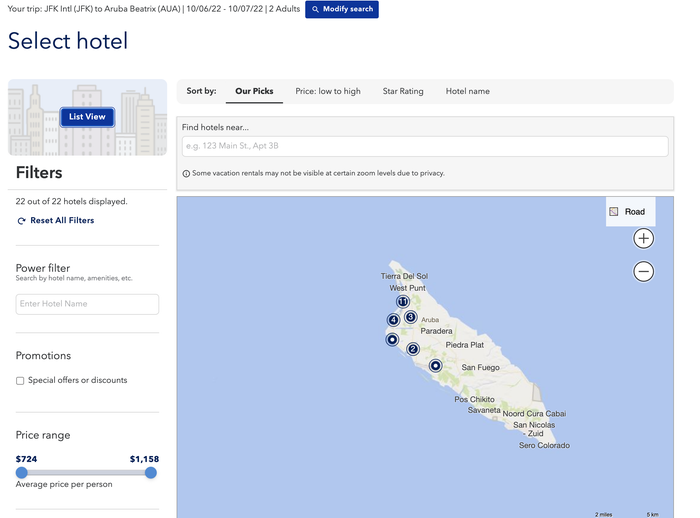Click the Enter Hotel Name power filter field

[x=87, y=304]
